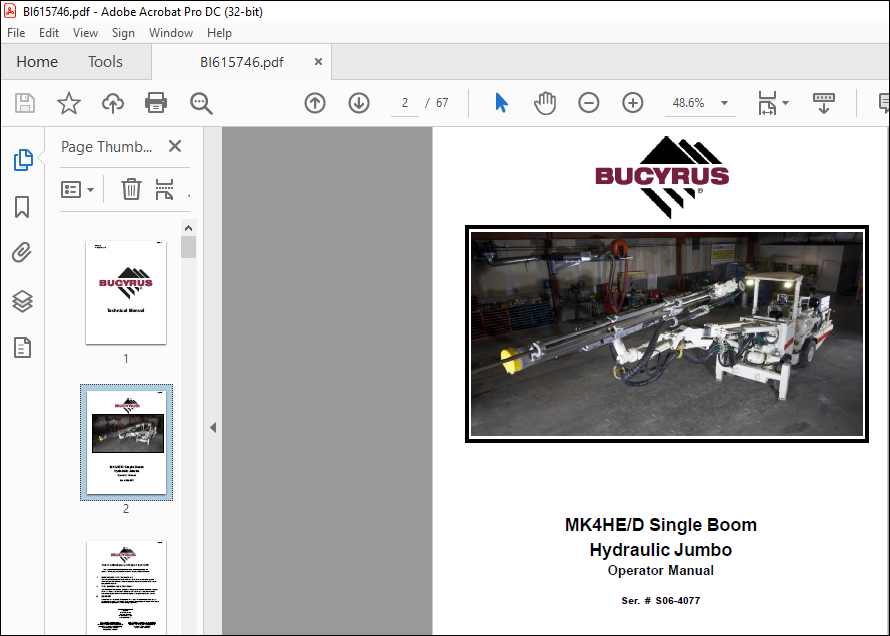Open the View menu
The width and height of the screenshot is (890, 636).
(x=85, y=33)
